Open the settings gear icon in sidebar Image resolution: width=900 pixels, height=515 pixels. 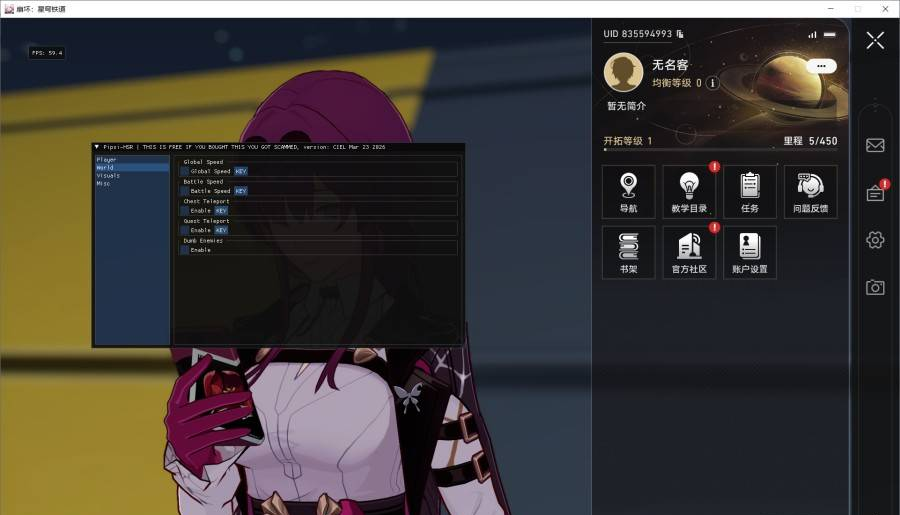click(875, 239)
